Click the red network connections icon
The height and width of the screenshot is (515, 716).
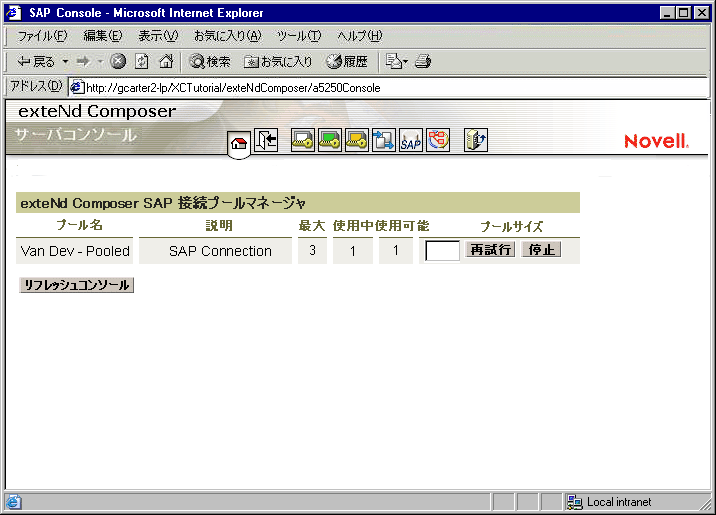pyautogui.click(x=438, y=140)
